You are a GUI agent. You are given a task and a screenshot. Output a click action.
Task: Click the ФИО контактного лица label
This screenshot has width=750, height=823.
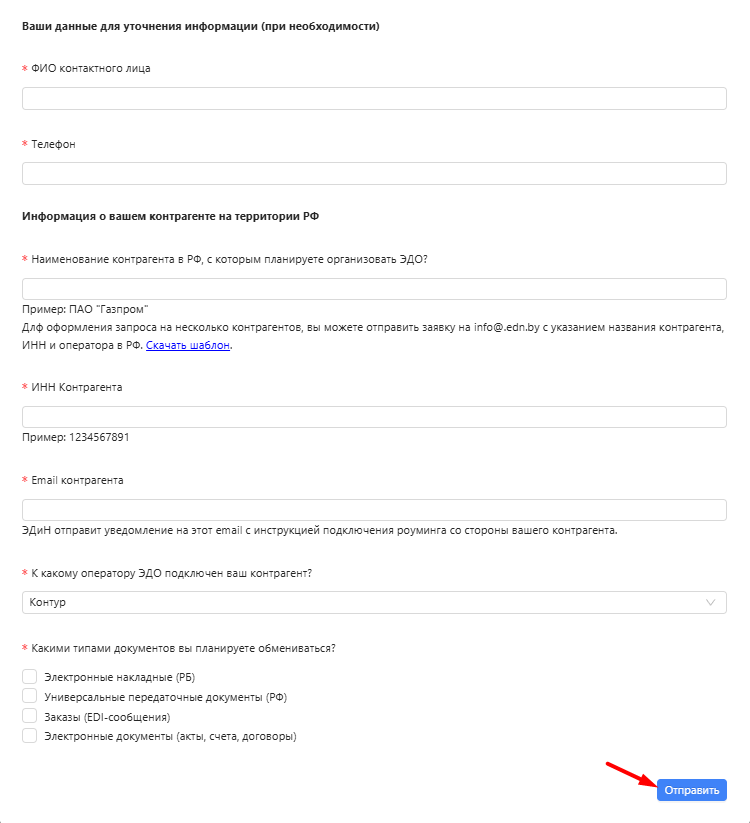[91, 68]
